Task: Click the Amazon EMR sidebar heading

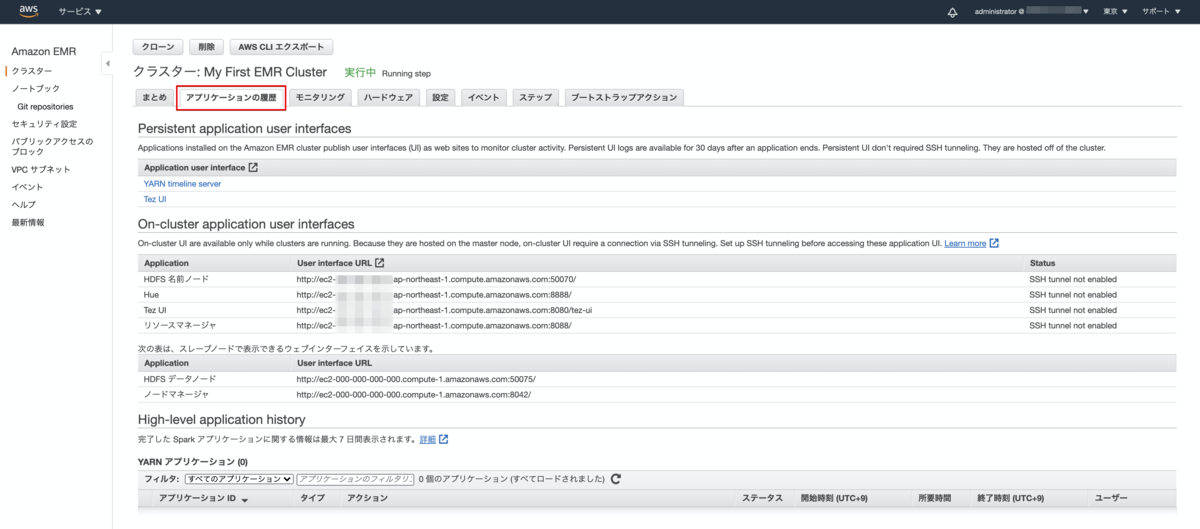Action: click(x=43, y=51)
